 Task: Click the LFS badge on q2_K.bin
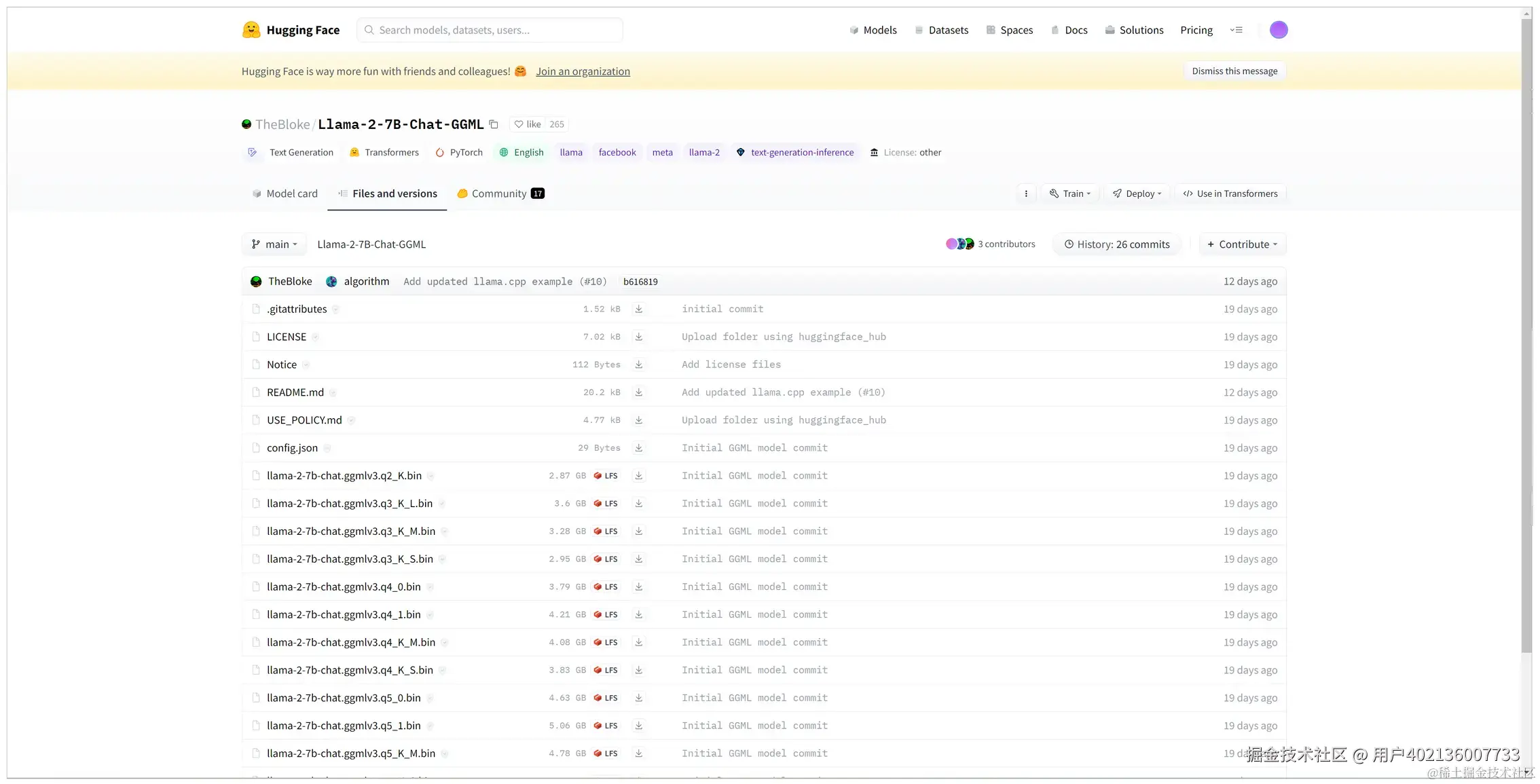[x=606, y=476]
